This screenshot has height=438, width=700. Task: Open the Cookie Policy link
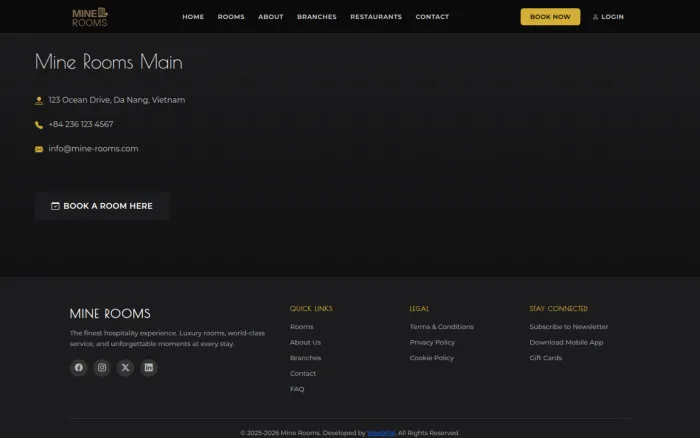coord(432,358)
